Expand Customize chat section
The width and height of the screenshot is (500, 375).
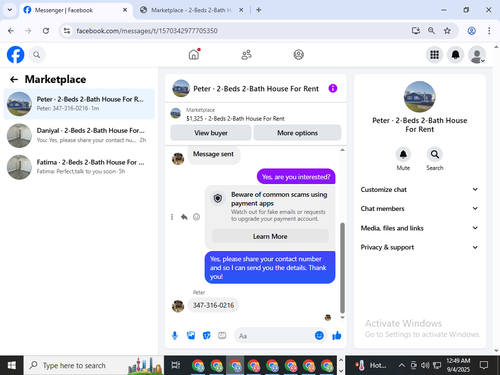click(419, 189)
